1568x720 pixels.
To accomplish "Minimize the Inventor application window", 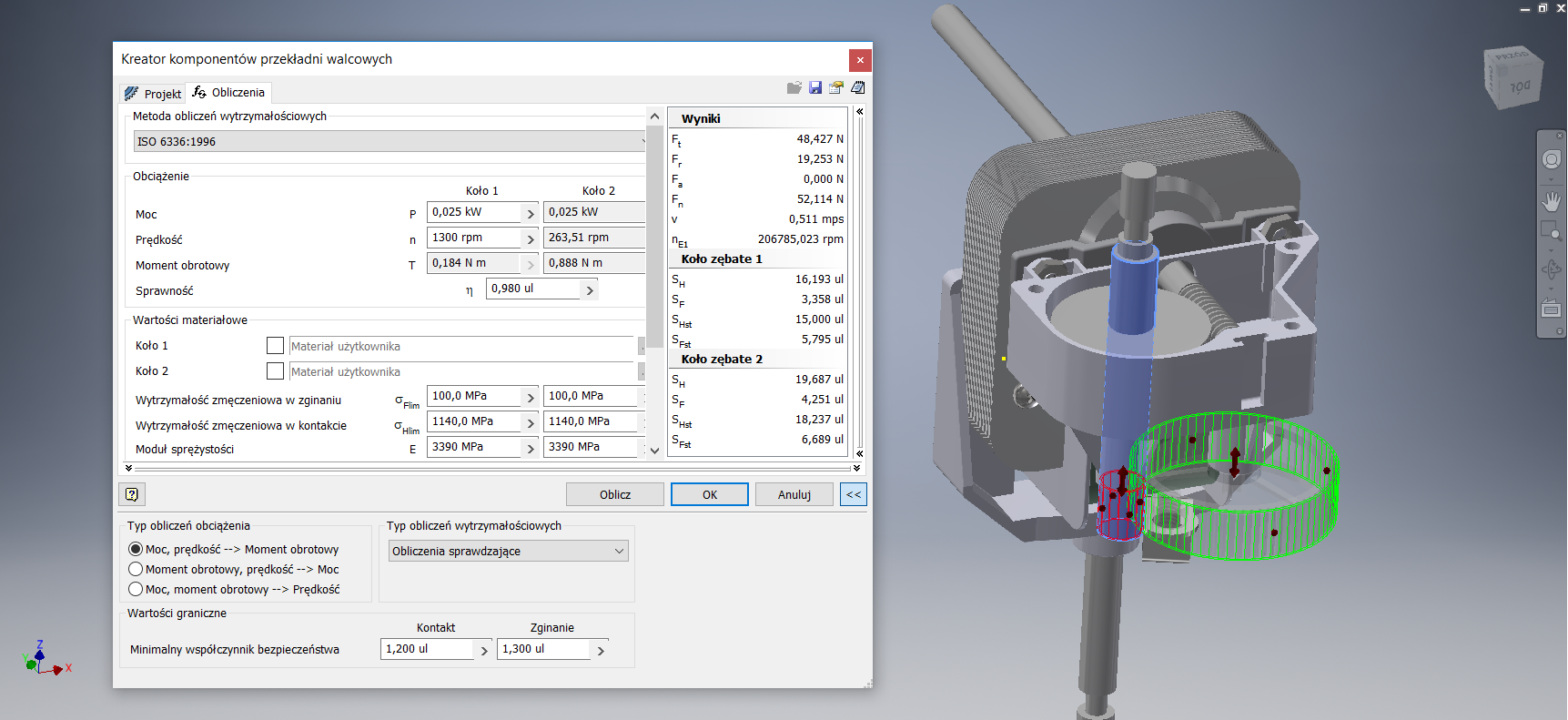I will [1525, 8].
